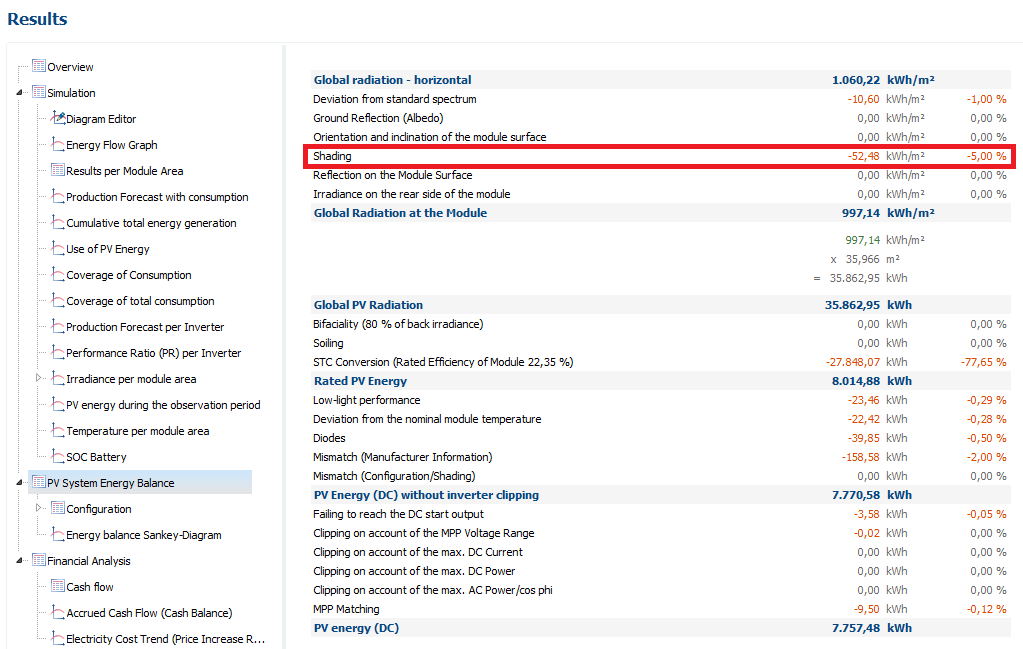Viewport: 1023px width, 649px height.
Task: Click the Overview table icon
Action: coord(39,67)
